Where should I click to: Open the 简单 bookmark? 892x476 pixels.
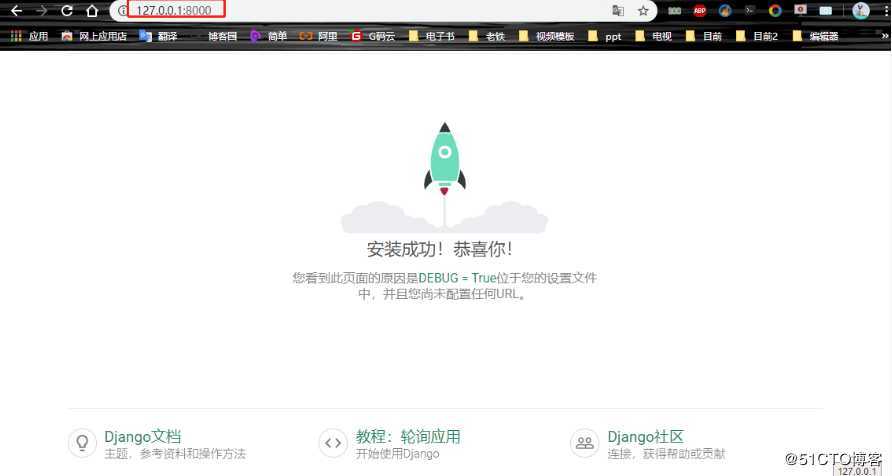(x=269, y=36)
